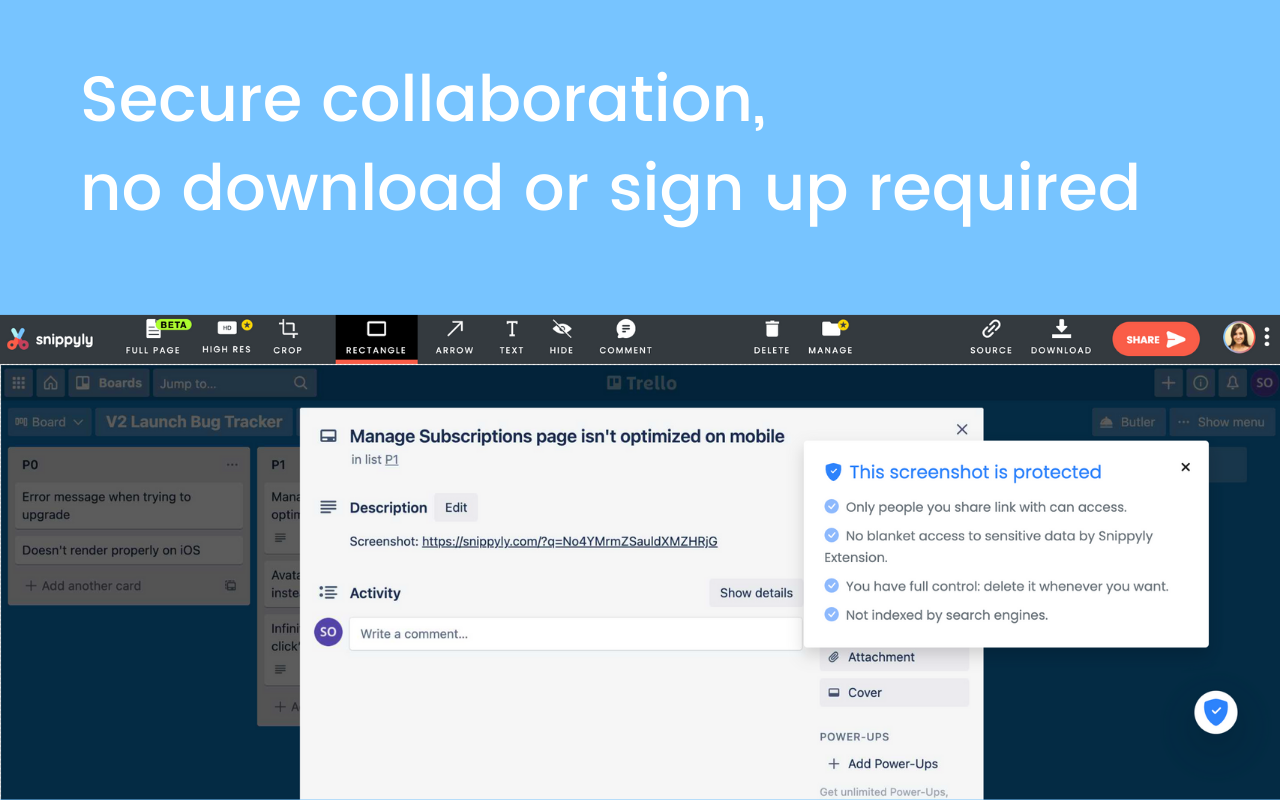Open Trello notifications bell
The height and width of the screenshot is (800, 1280).
(x=1233, y=383)
